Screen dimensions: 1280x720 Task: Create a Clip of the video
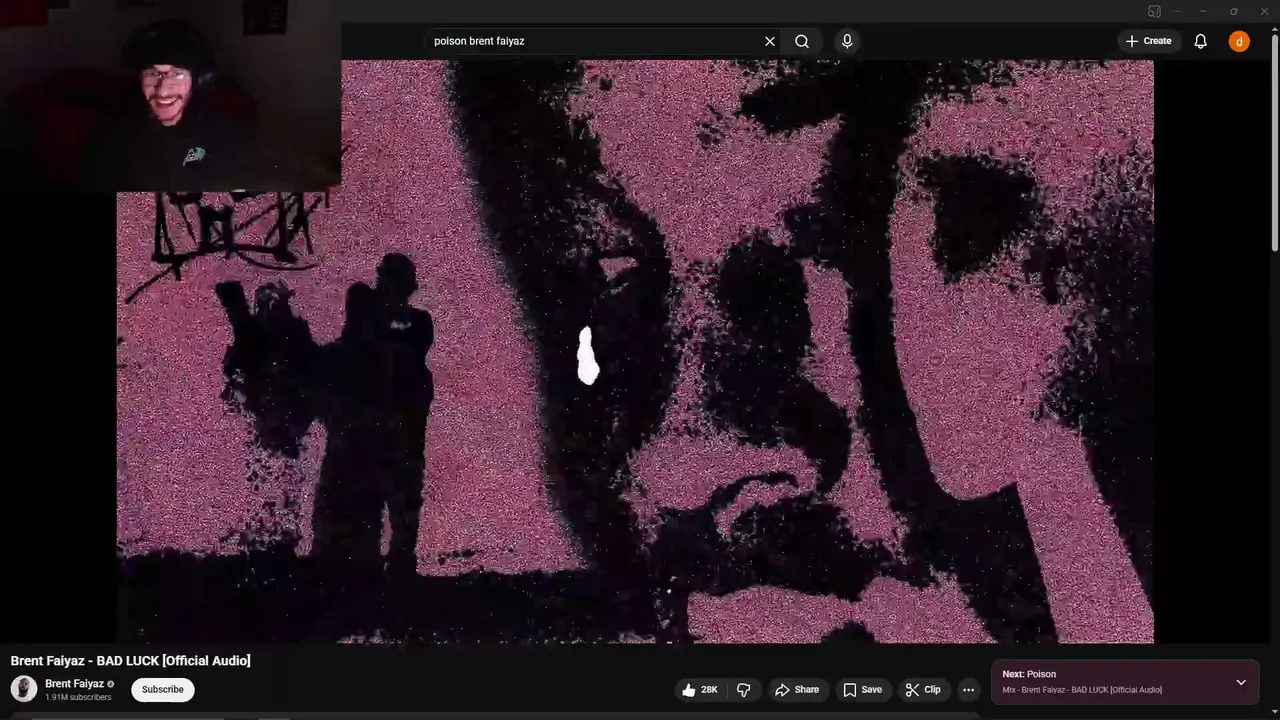[923, 690]
